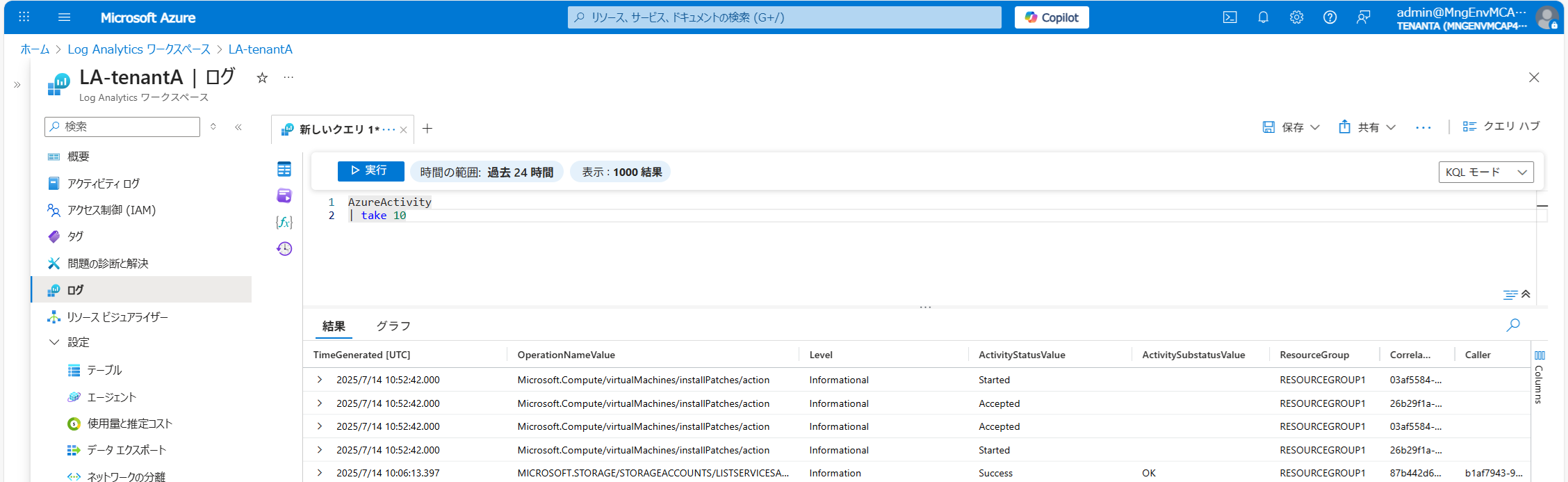Sort by OperationNameValue column header
Screen dimensions: 1568x482
(x=566, y=355)
